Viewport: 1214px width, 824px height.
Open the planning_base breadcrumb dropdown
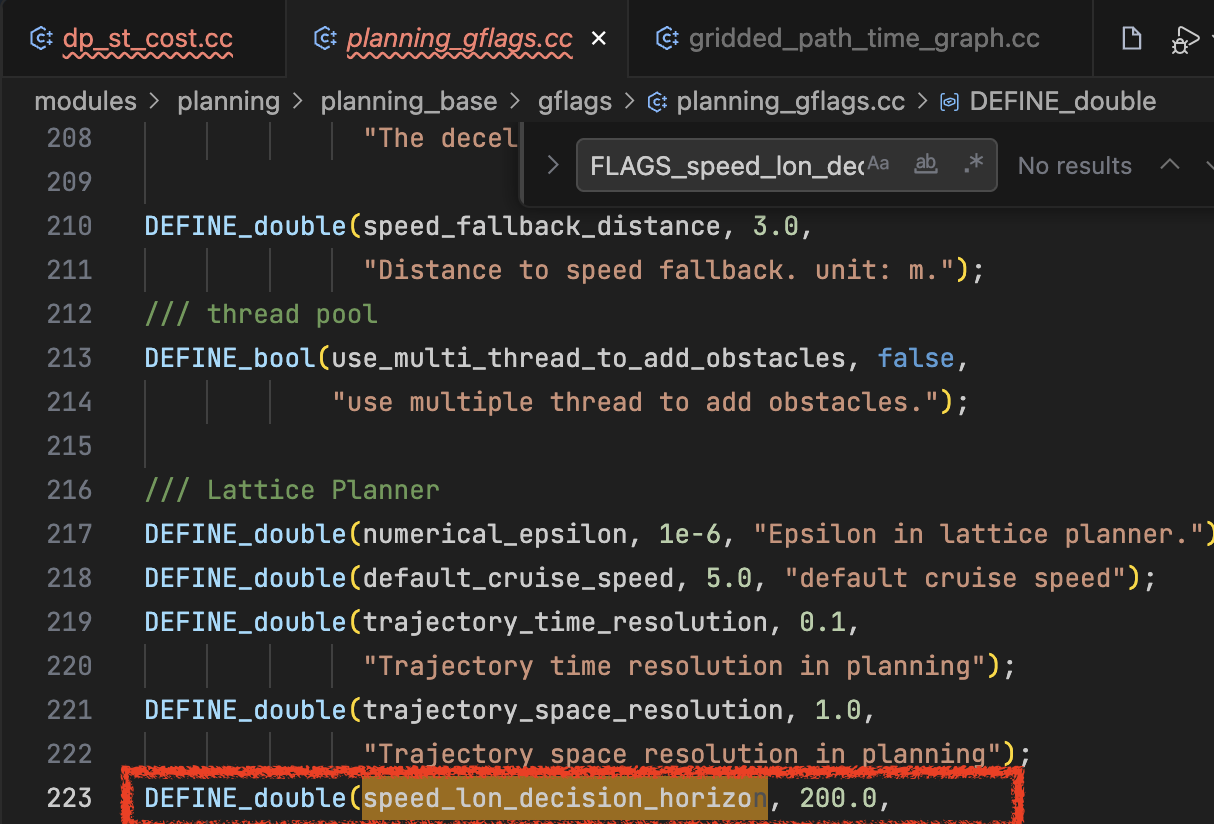point(408,102)
